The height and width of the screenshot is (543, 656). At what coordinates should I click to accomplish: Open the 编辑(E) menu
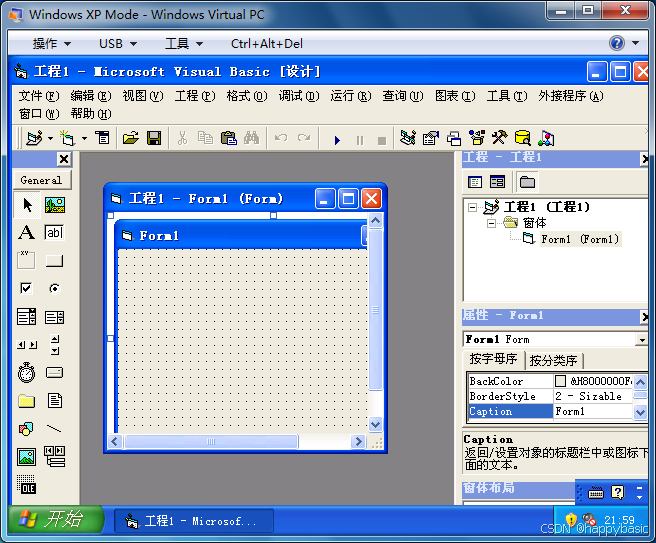(x=91, y=96)
